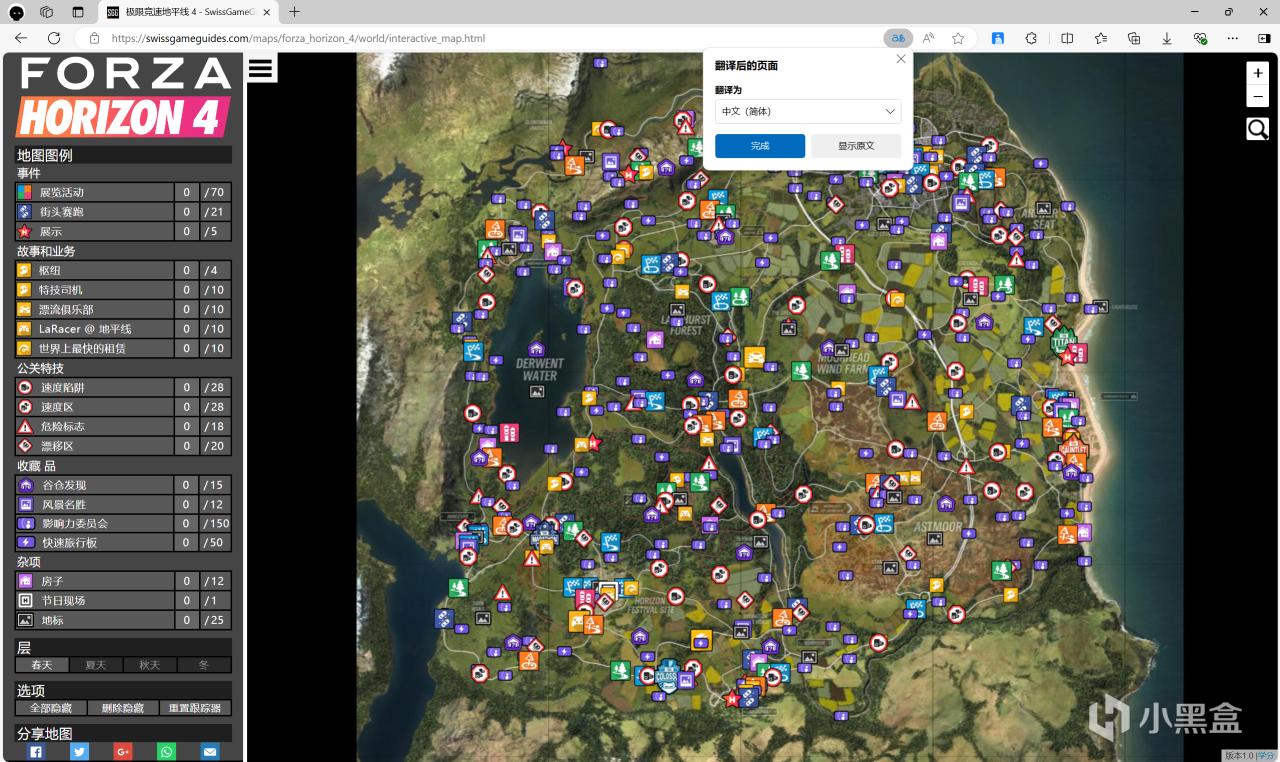Viewport: 1280px width, 762px height.
Task: Toggle 速度区 markers in legend
Action: (123, 407)
